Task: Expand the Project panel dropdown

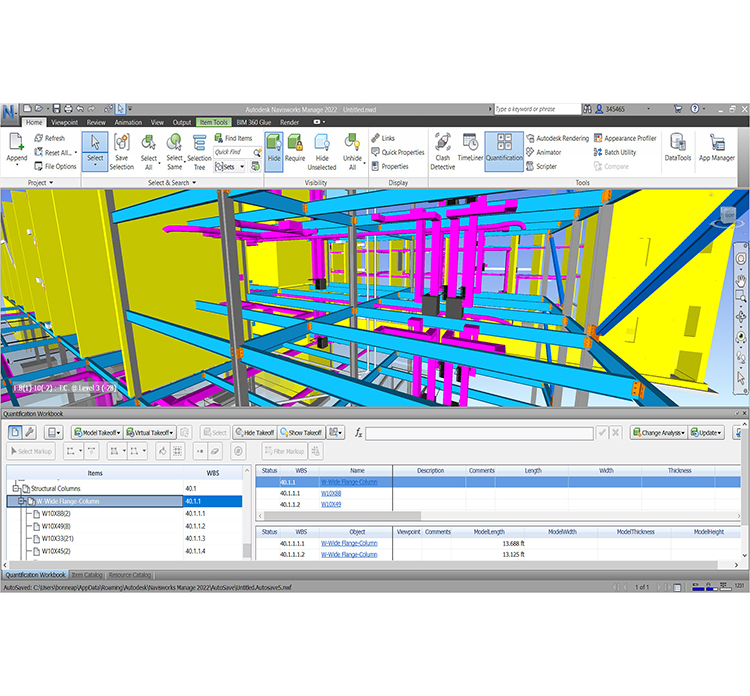Action: (40, 183)
